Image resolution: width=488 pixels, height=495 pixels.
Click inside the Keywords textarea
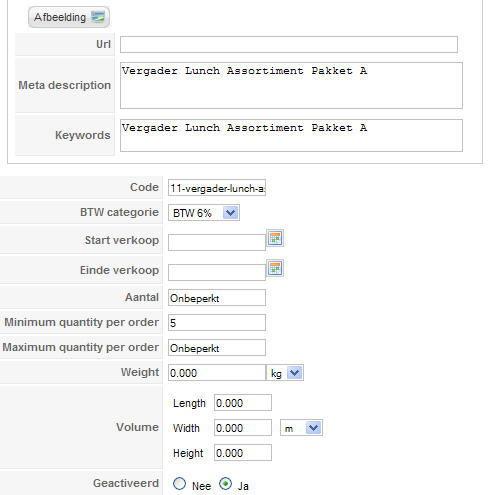click(x=291, y=136)
